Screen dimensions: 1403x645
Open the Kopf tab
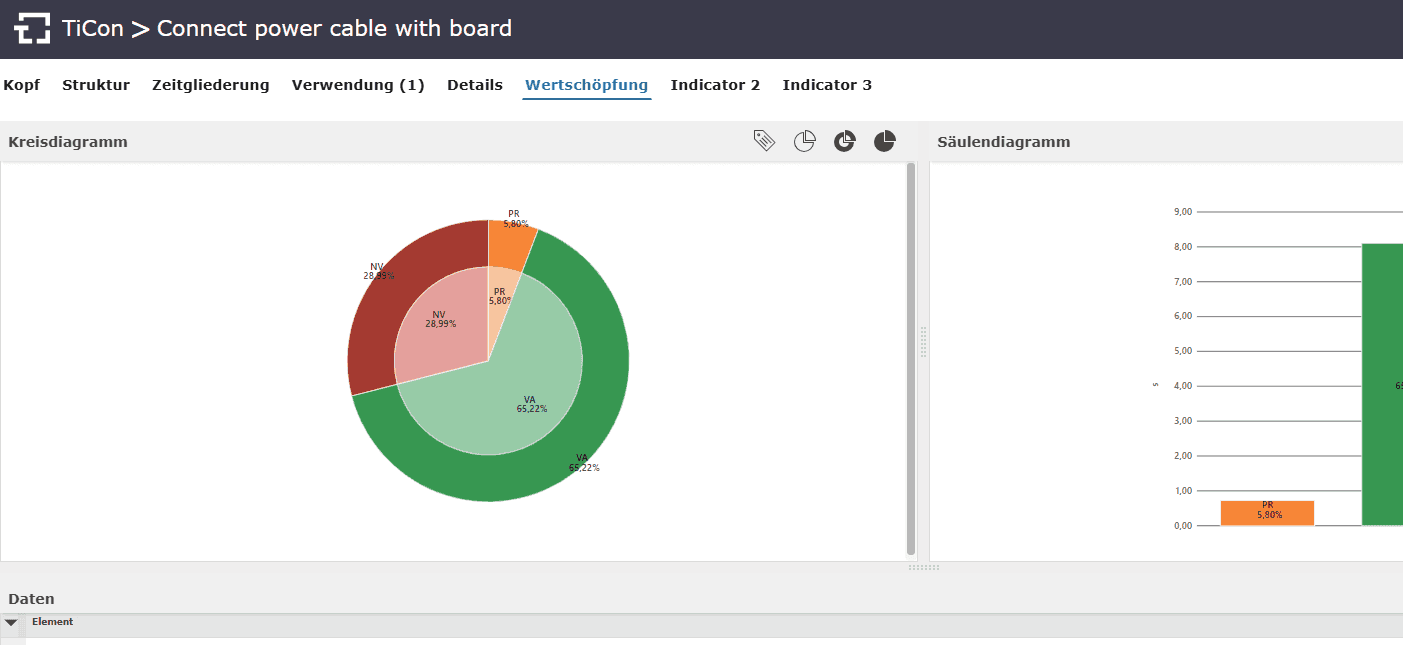(22, 85)
